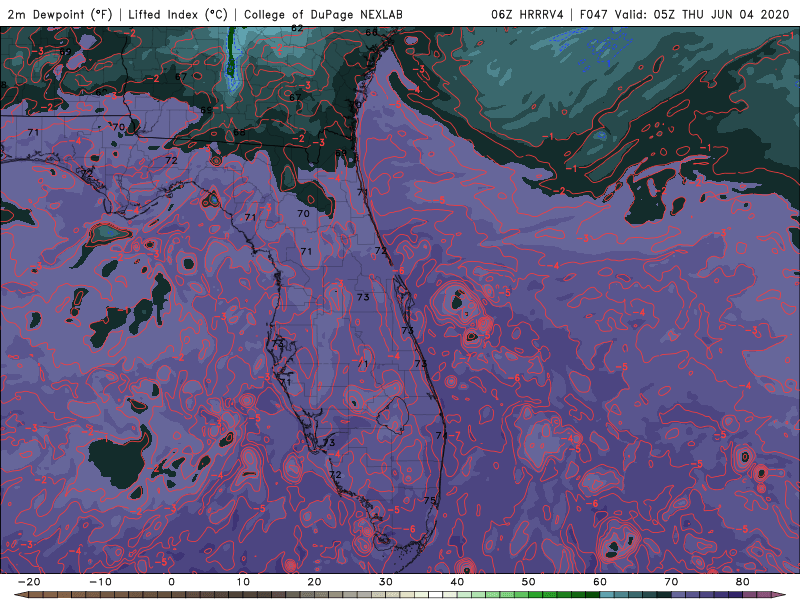Click the "20" color scale label
The height and width of the screenshot is (600, 800).
(x=314, y=582)
